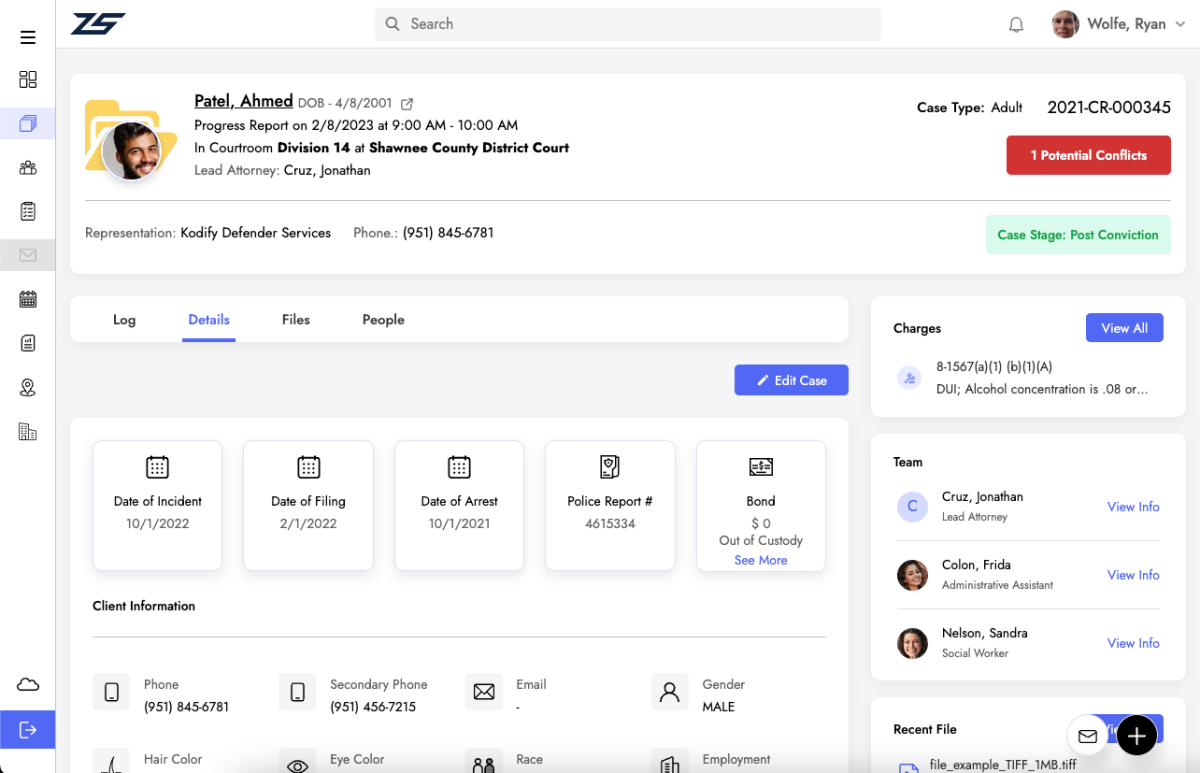Click the black plus floating button
The image size is (1200, 773).
click(x=1136, y=736)
